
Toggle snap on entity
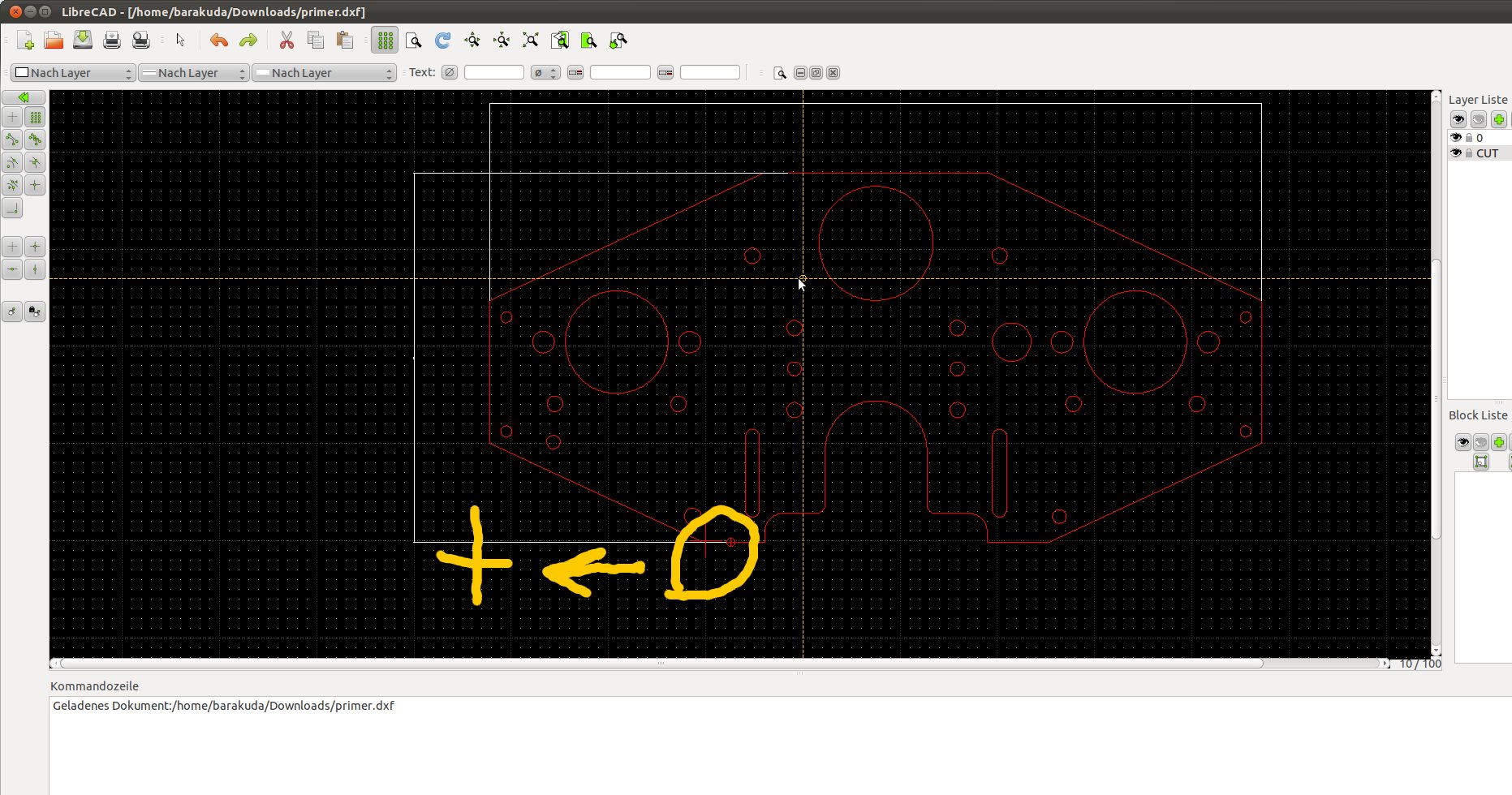pyautogui.click(x=35, y=140)
